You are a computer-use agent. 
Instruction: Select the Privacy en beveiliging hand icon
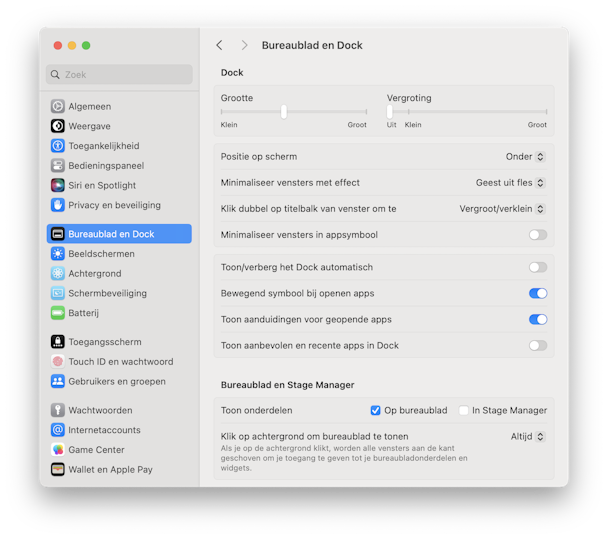point(58,205)
